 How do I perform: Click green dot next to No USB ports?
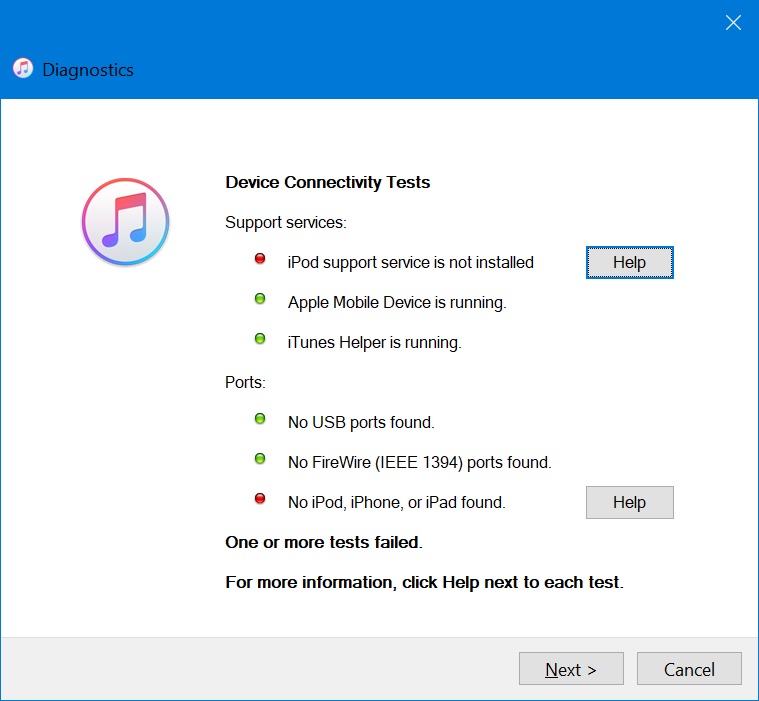tap(260, 419)
